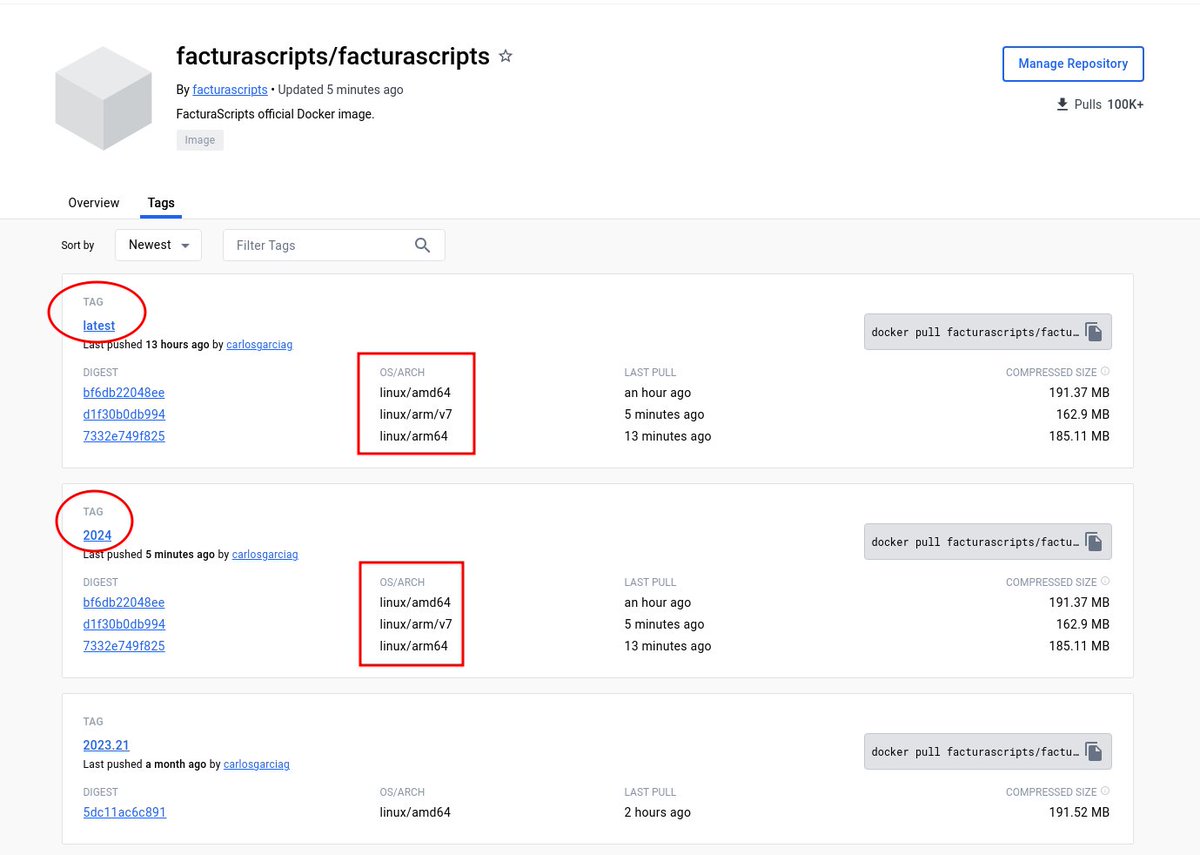Screen dimensions: 1200x855
Task: Open the facturascripts publisher link
Action: point(230,90)
